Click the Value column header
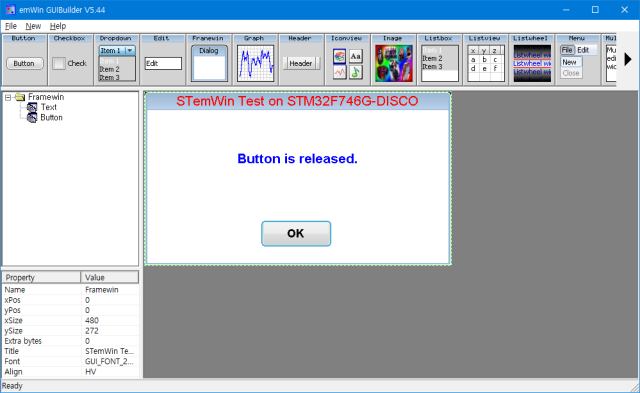 pyautogui.click(x=110, y=278)
